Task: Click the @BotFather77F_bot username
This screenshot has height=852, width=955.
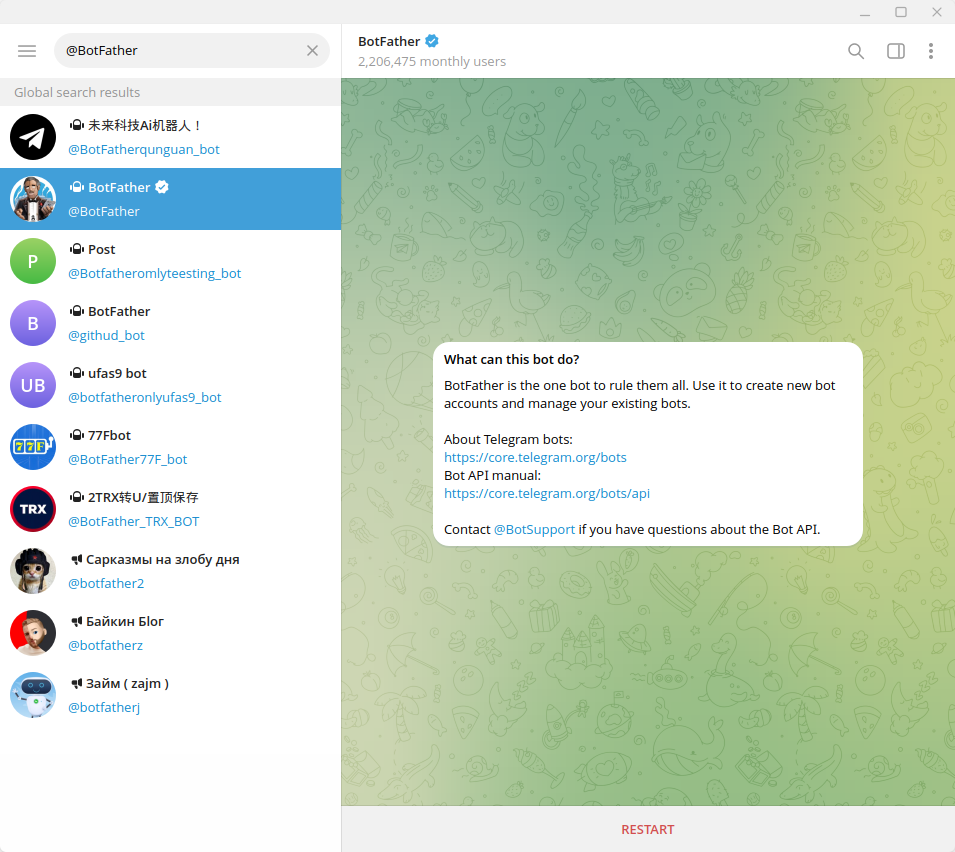Action: (x=128, y=460)
